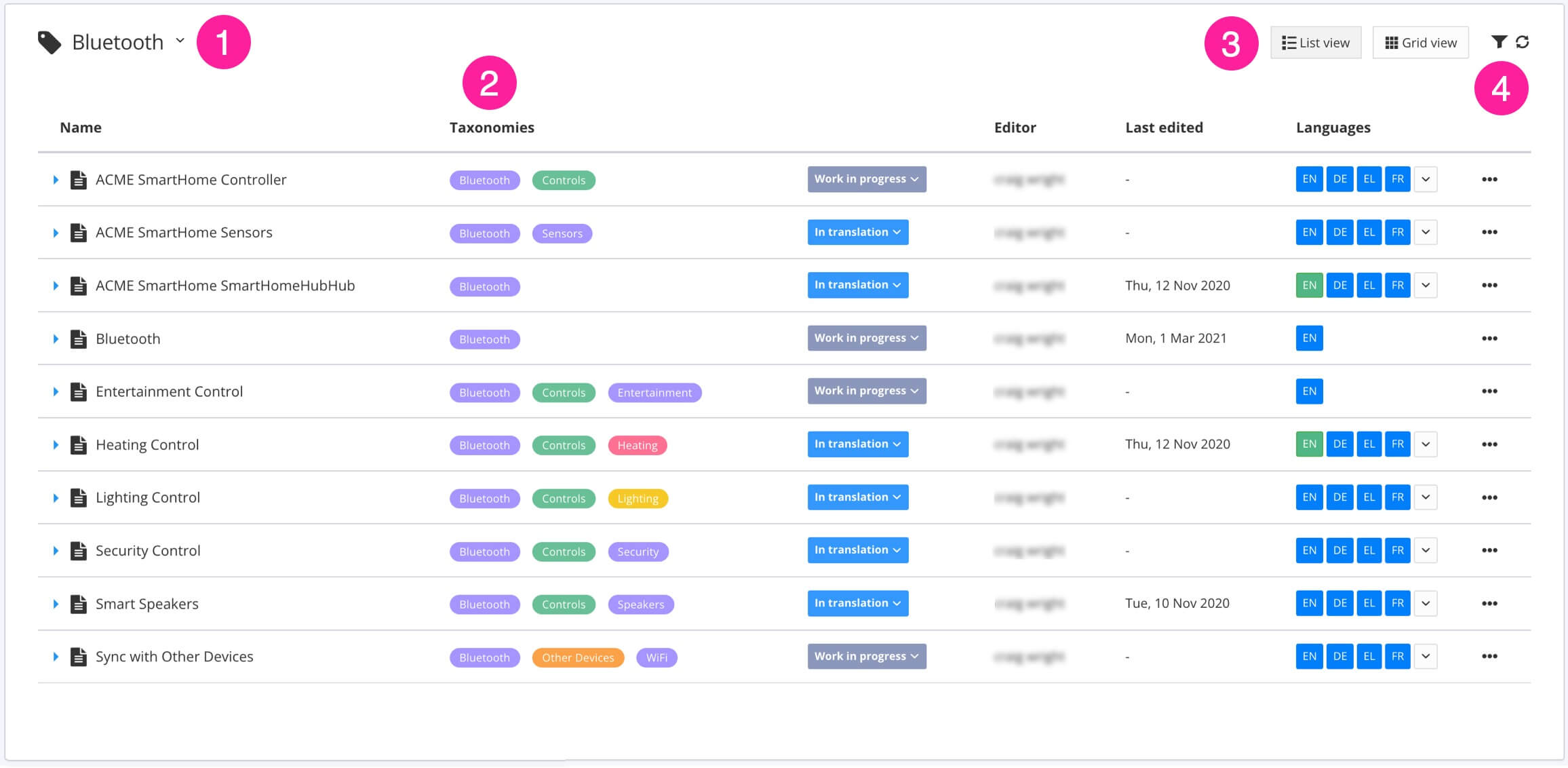1568x768 pixels.
Task: Click the filter icon in the toolbar
Action: coord(1500,41)
